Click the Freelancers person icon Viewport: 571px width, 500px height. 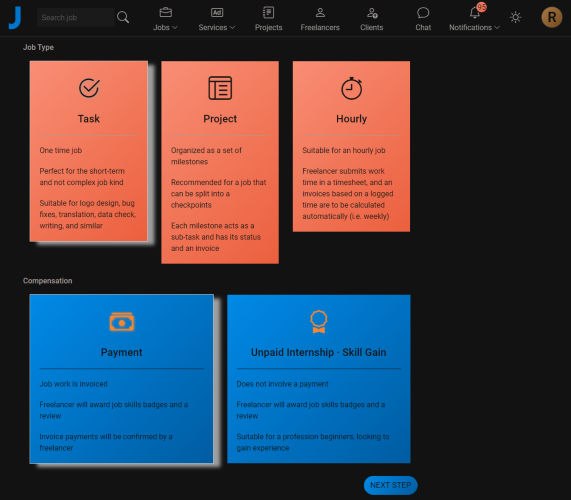tap(320, 13)
